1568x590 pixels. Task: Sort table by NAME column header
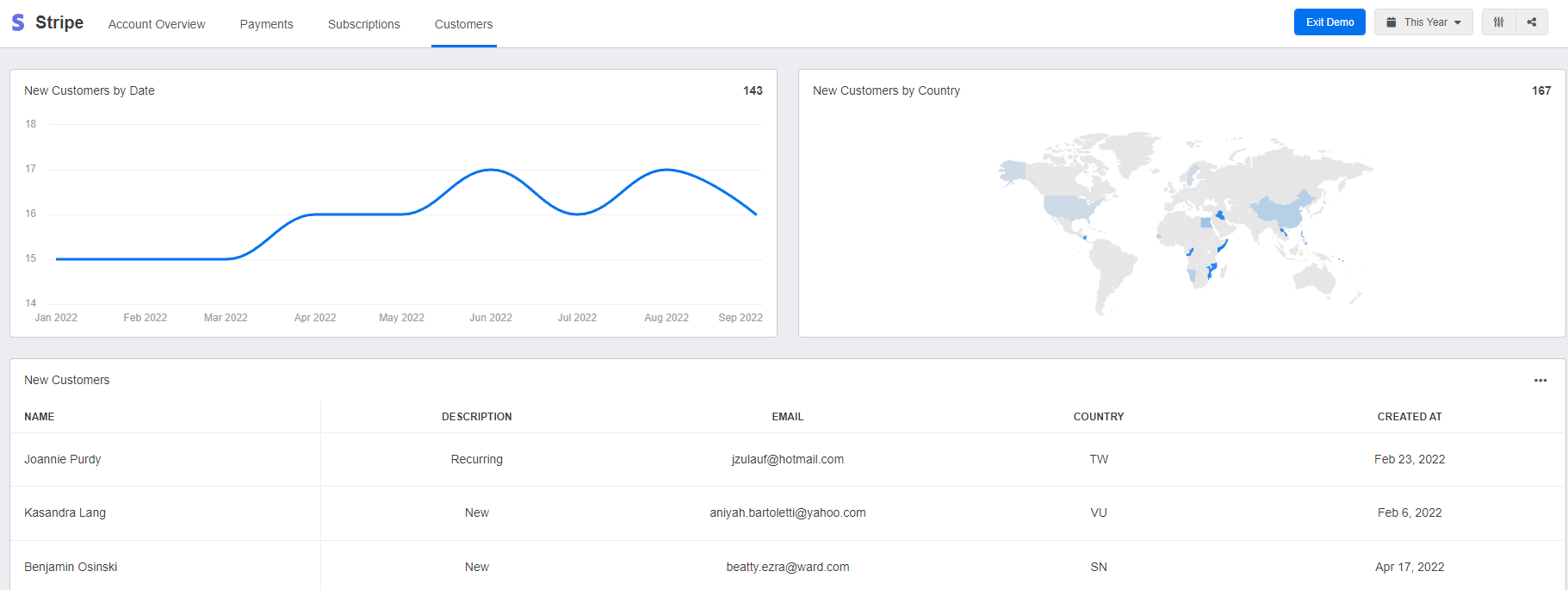(x=40, y=417)
